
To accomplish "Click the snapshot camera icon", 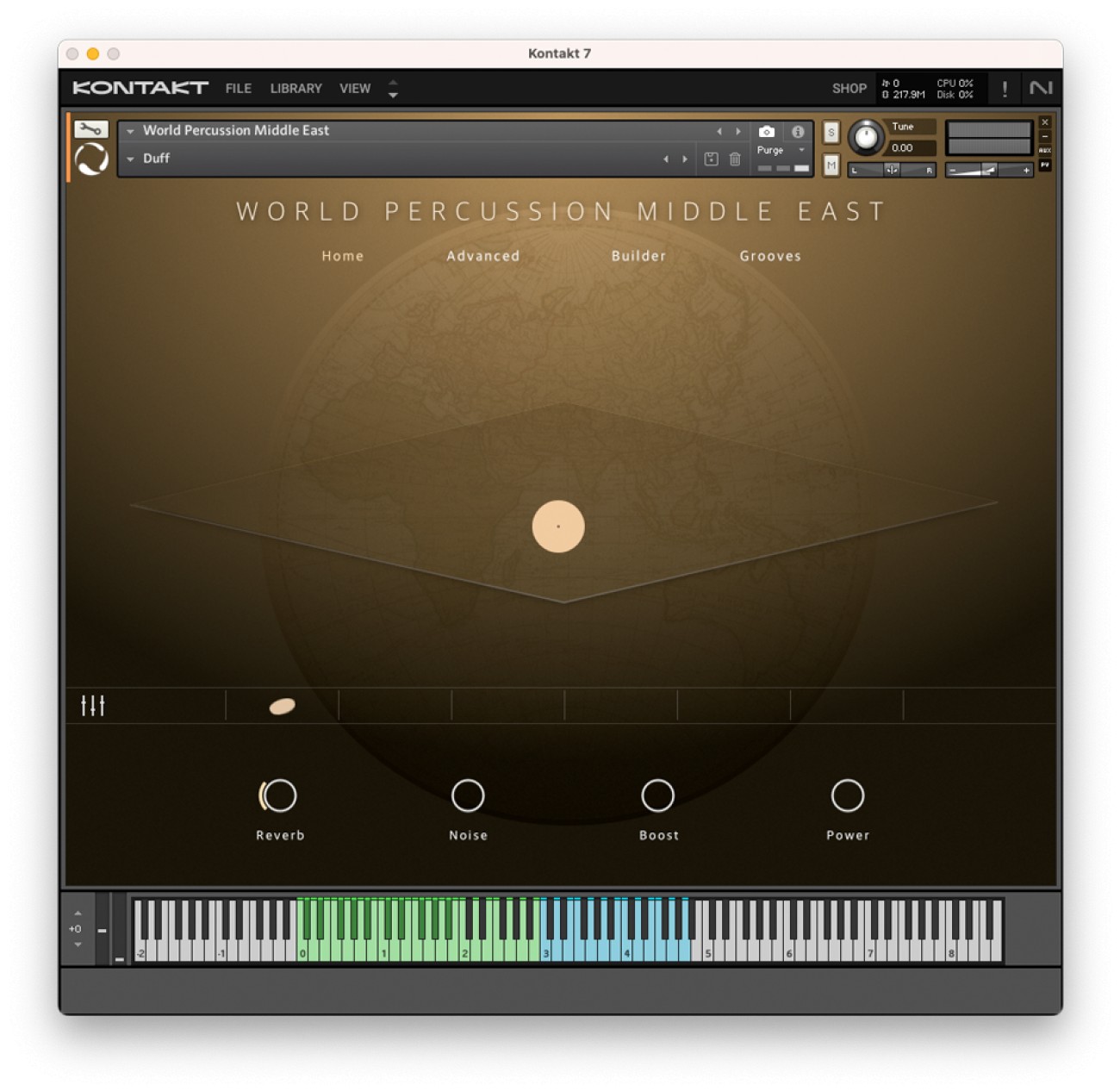I will tap(767, 131).
